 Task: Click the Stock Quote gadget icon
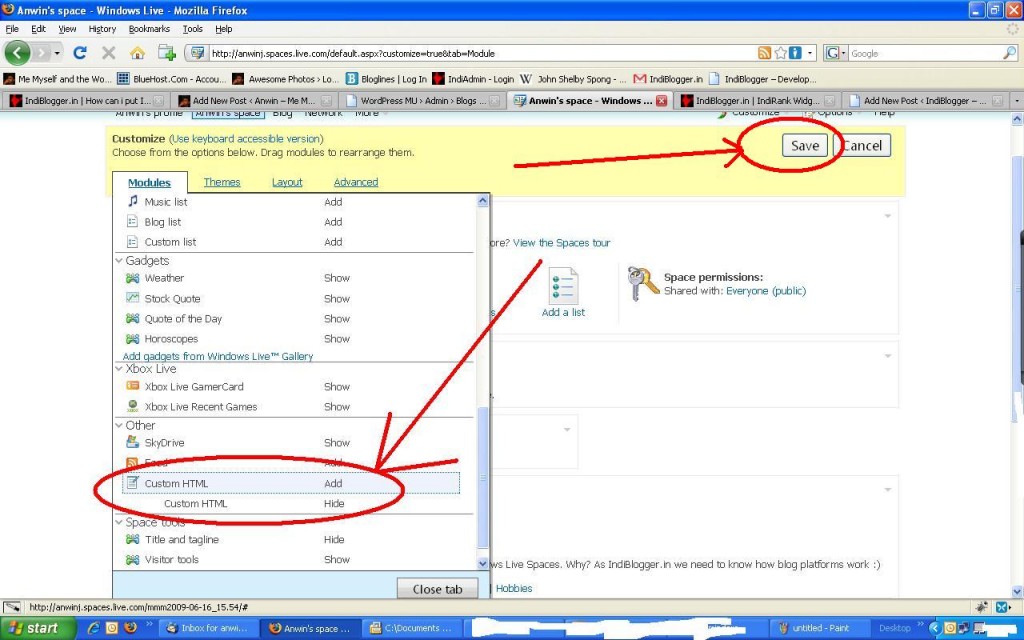tap(133, 298)
